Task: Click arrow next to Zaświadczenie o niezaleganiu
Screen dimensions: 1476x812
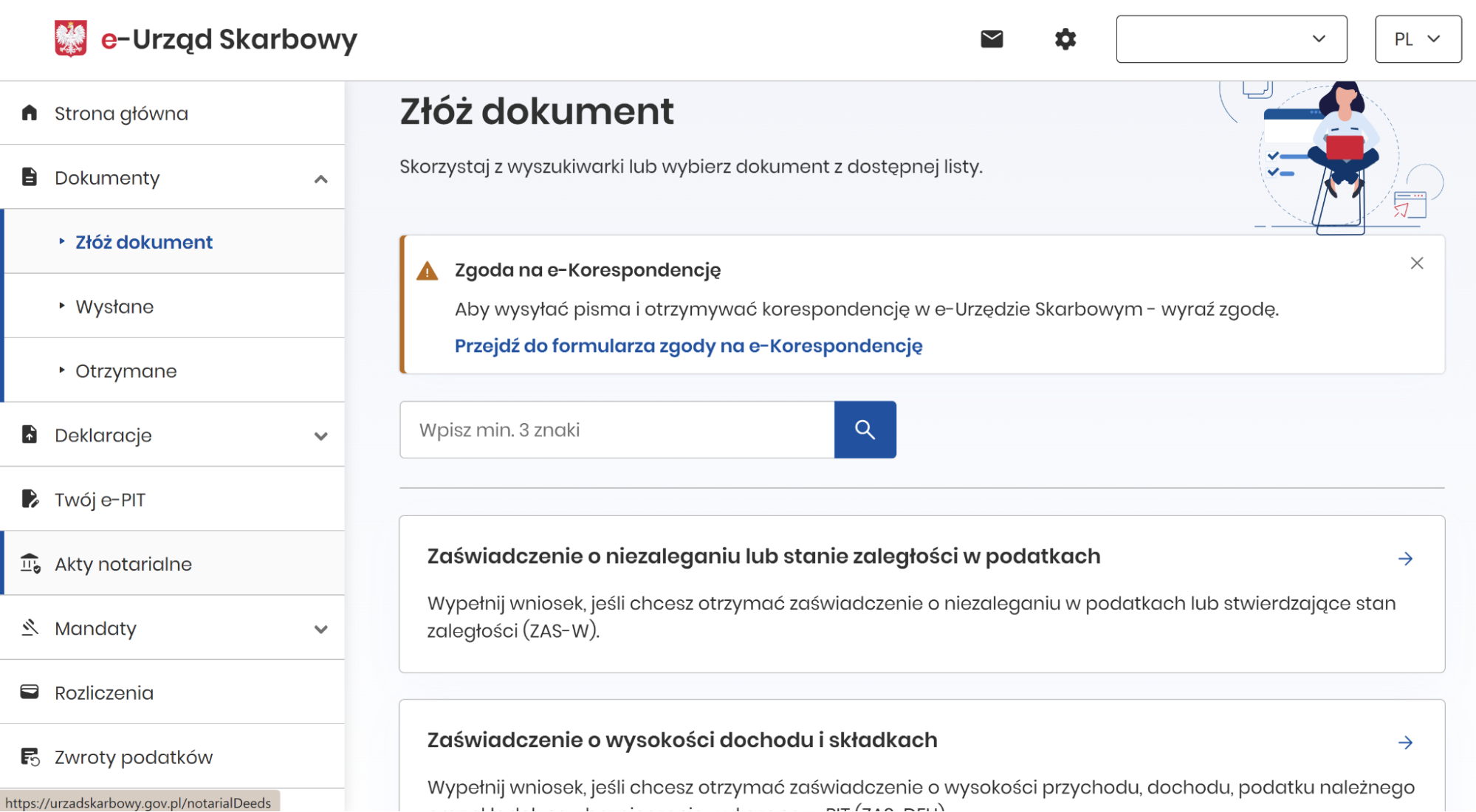Action: 1405,559
